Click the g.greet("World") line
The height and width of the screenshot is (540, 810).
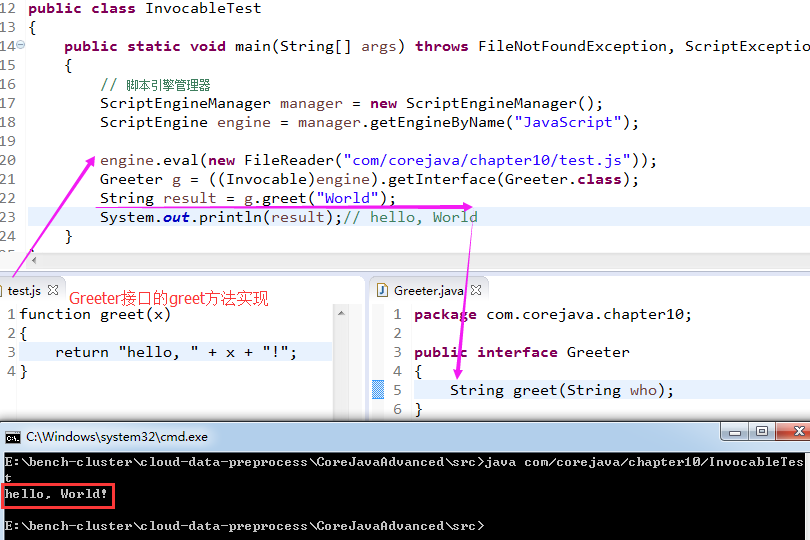click(x=248, y=198)
